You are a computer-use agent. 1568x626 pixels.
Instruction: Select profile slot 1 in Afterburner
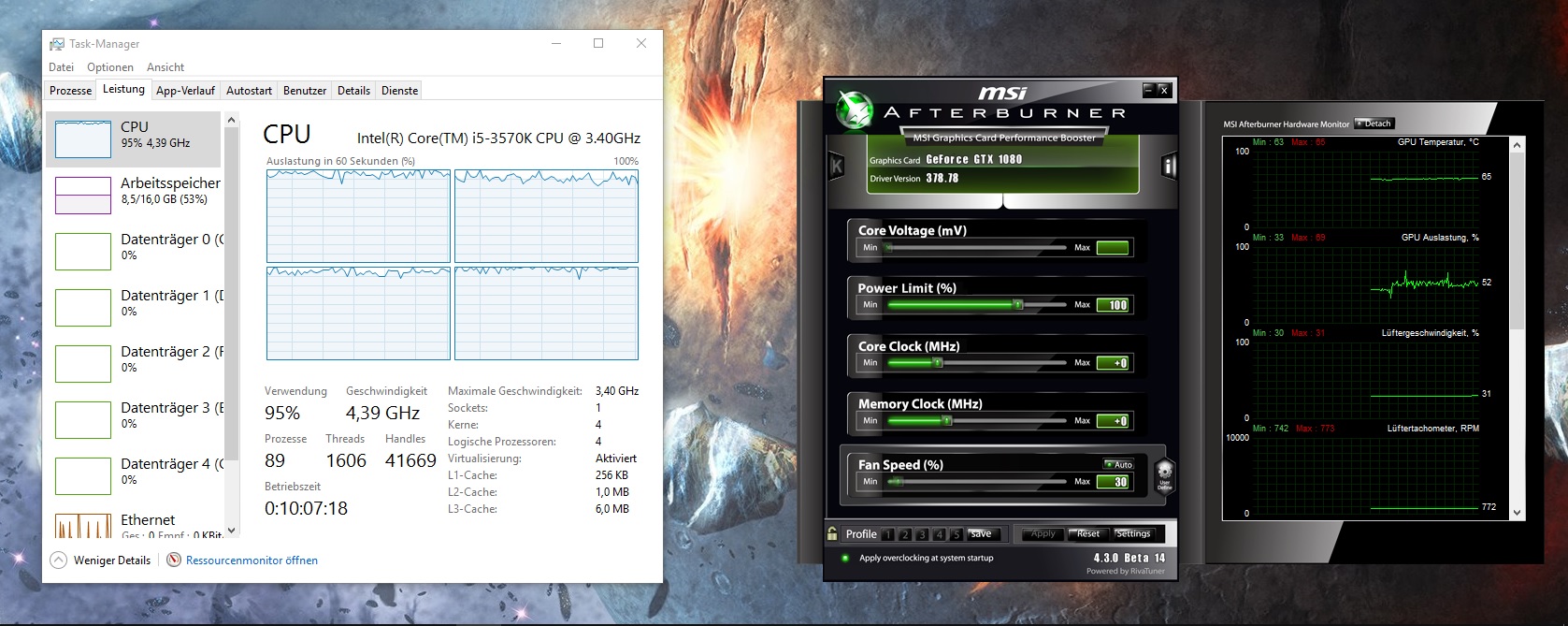(x=887, y=534)
